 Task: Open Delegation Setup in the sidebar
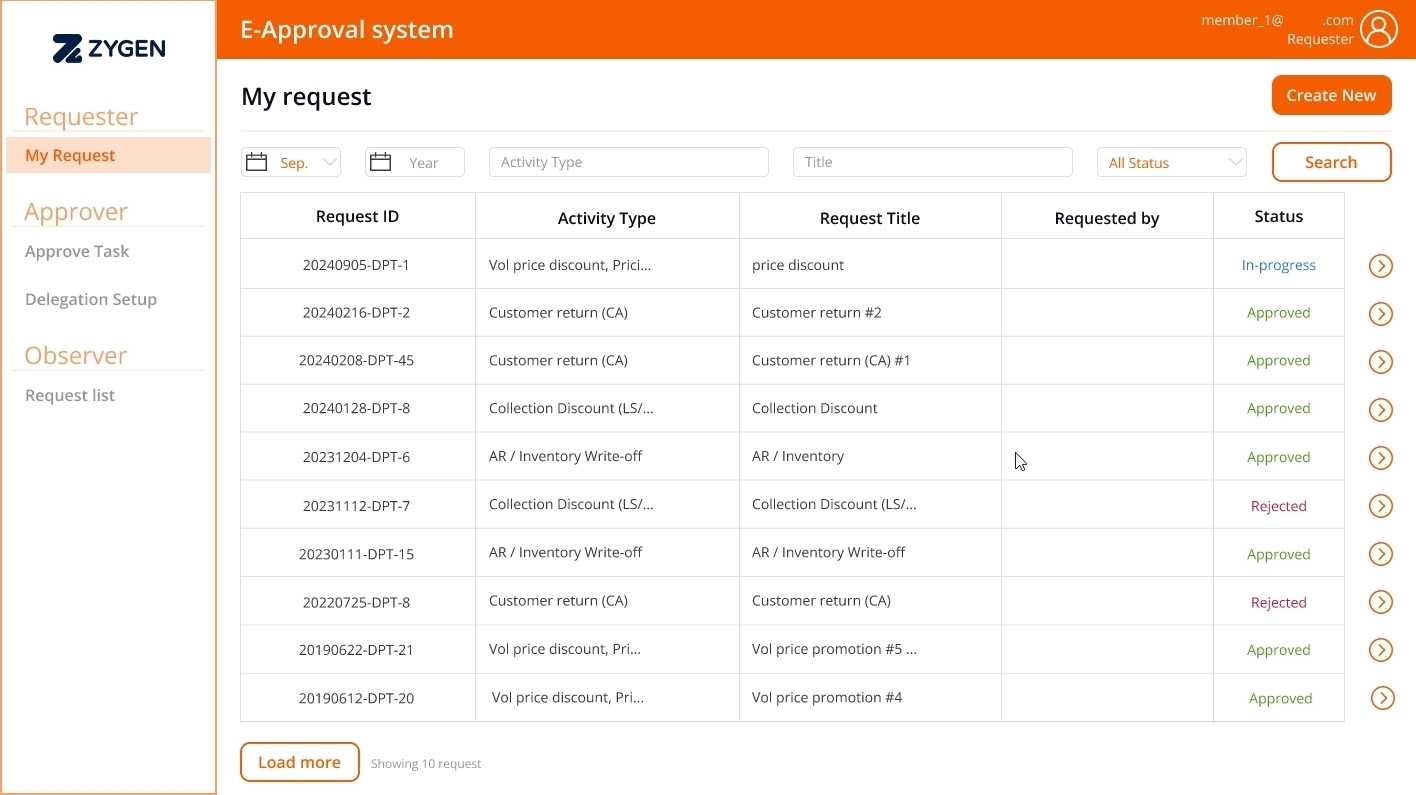pos(91,299)
